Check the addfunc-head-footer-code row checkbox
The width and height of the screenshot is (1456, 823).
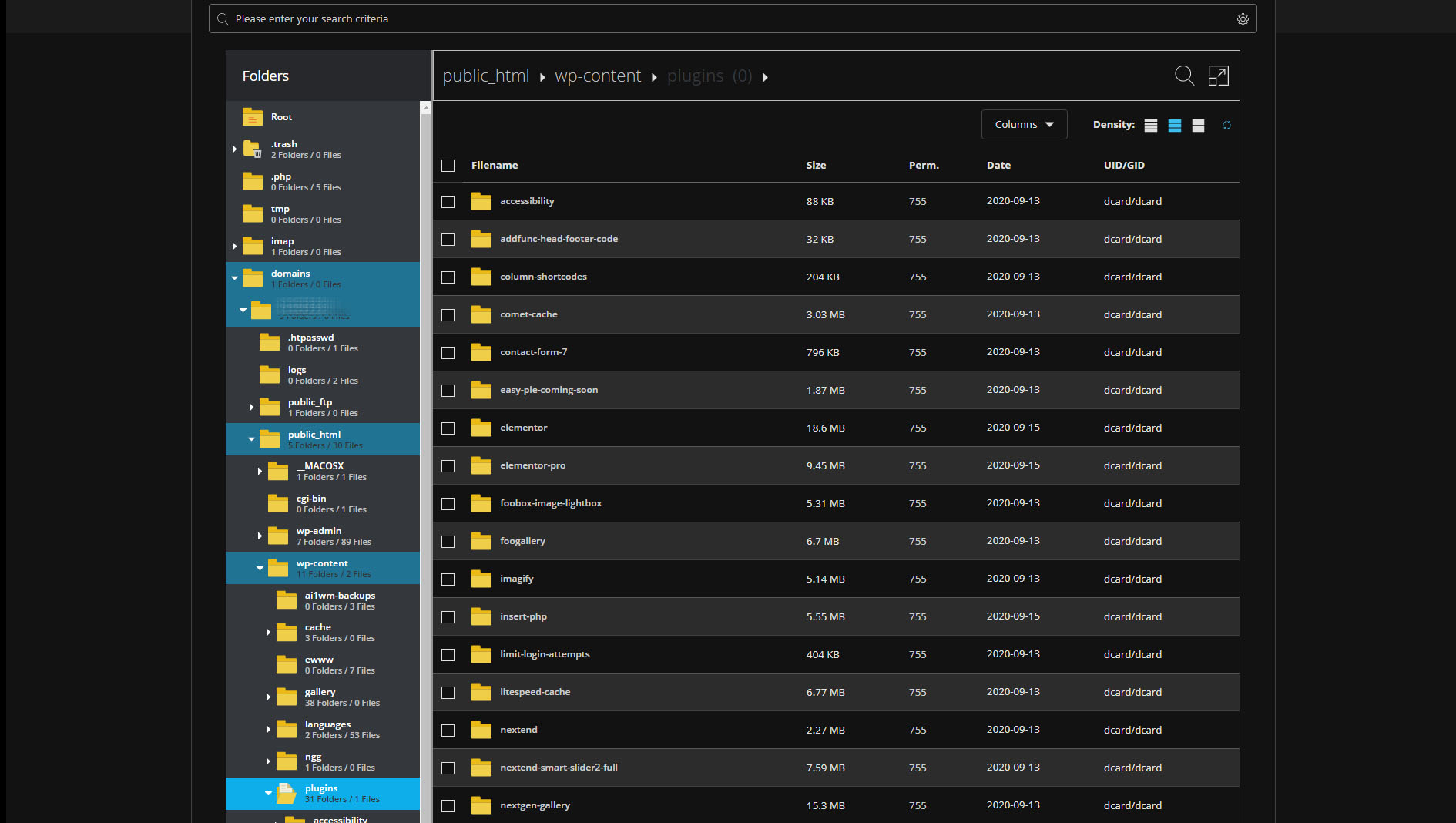click(x=448, y=240)
